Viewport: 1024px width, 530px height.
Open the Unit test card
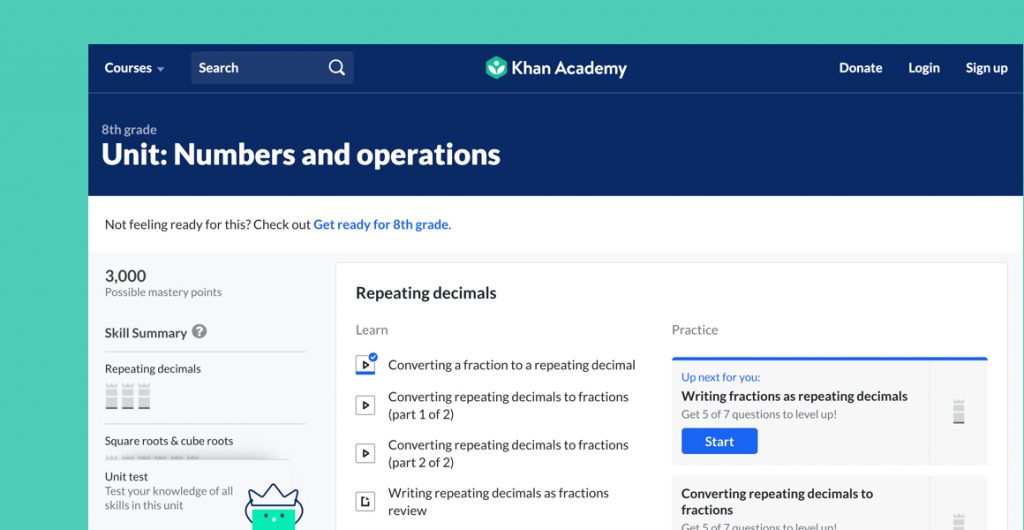(x=198, y=495)
